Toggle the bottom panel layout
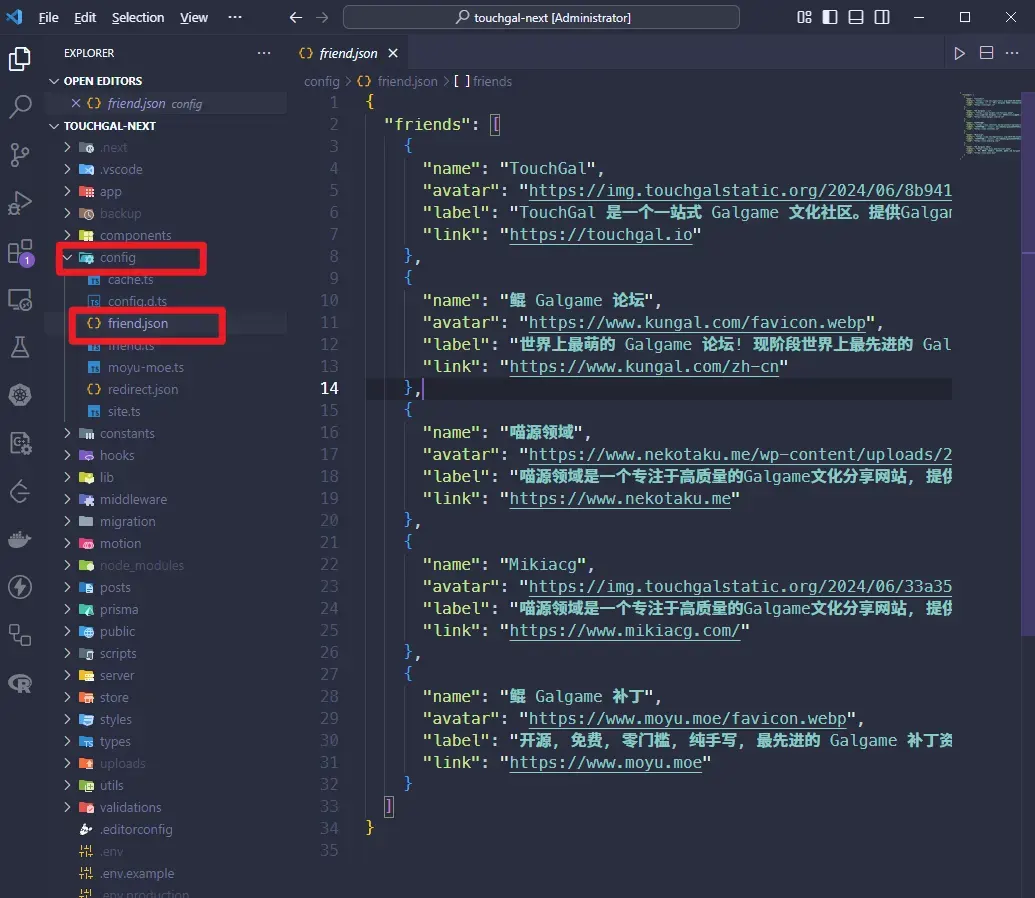The width and height of the screenshot is (1035, 898). point(855,17)
